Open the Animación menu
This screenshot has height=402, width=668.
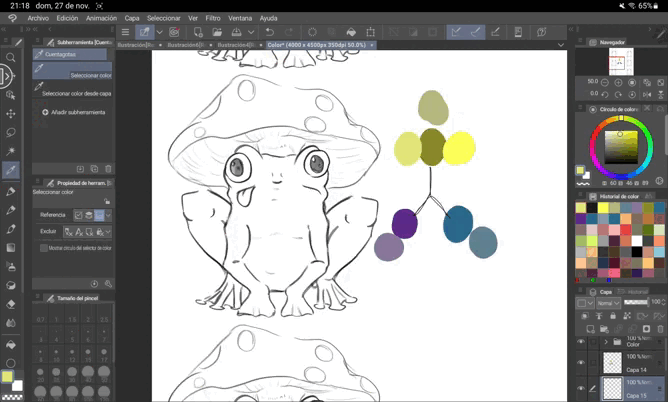pyautogui.click(x=101, y=18)
